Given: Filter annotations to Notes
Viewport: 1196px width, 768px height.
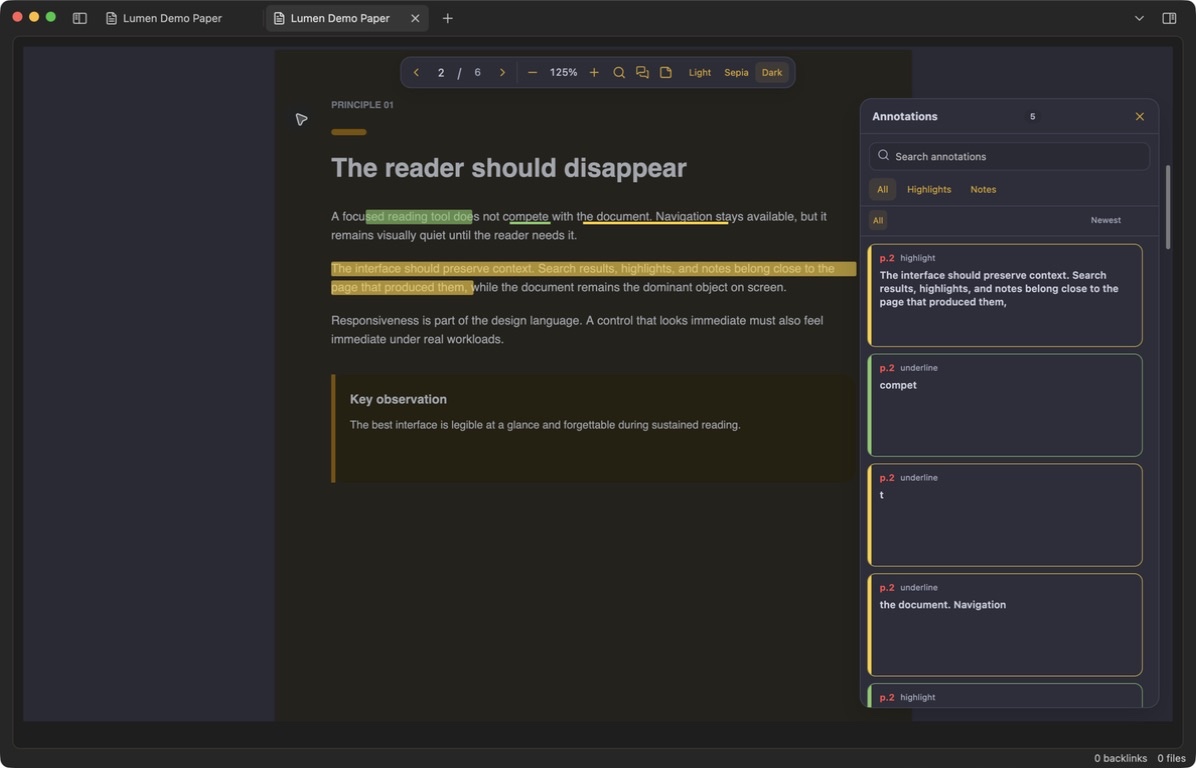Looking at the screenshot, I should tap(983, 189).
